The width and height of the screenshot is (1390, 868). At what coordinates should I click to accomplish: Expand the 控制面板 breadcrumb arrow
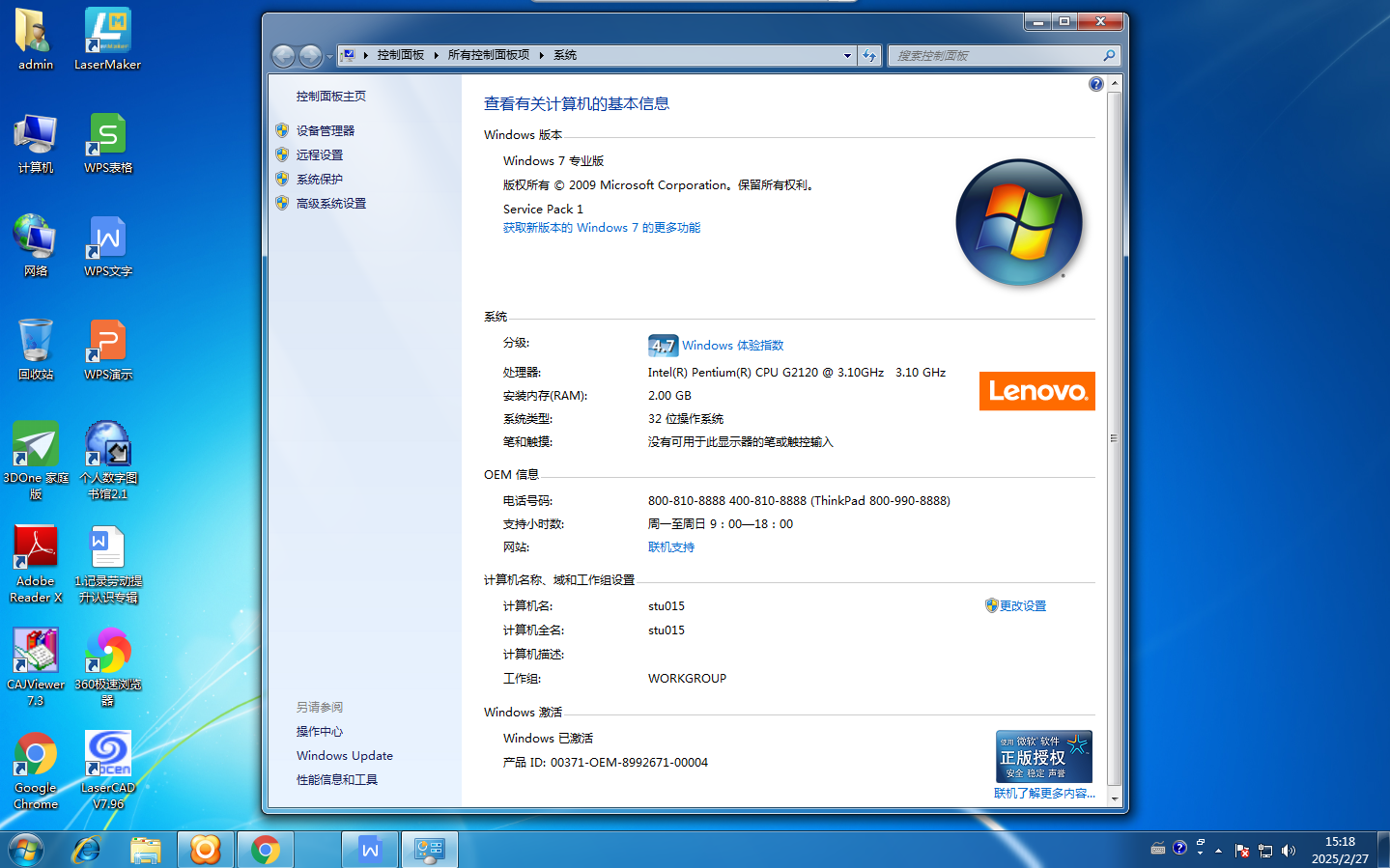coord(436,55)
